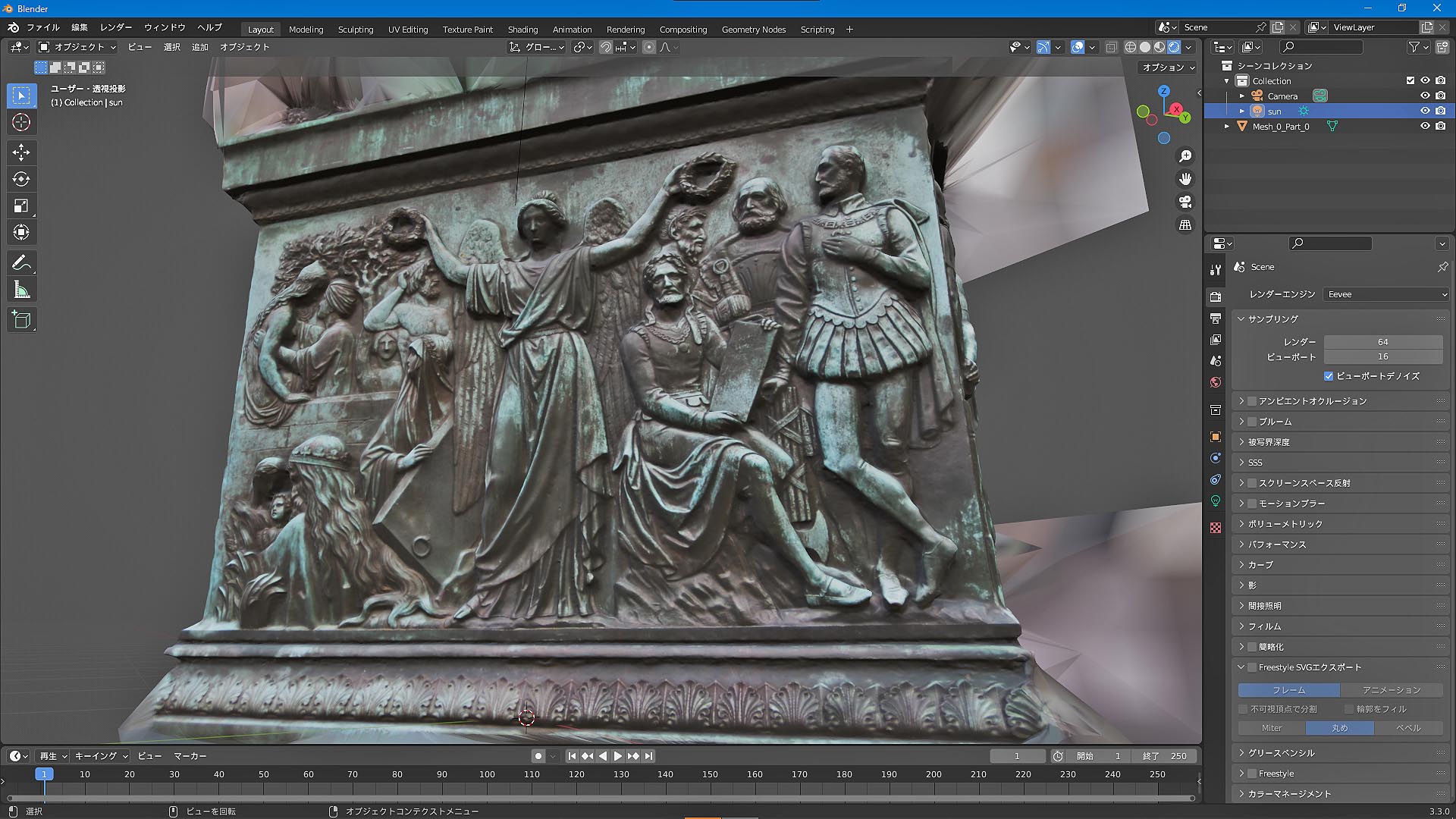This screenshot has width=1456, height=819.
Task: Play animation forward in timeline
Action: tap(618, 756)
